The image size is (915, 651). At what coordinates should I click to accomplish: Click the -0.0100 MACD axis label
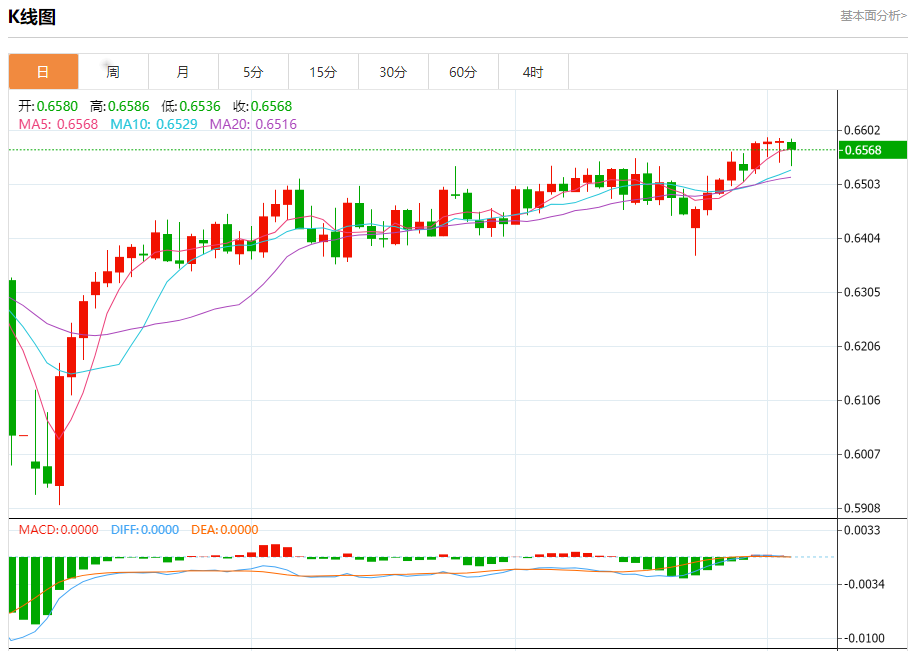point(864,638)
